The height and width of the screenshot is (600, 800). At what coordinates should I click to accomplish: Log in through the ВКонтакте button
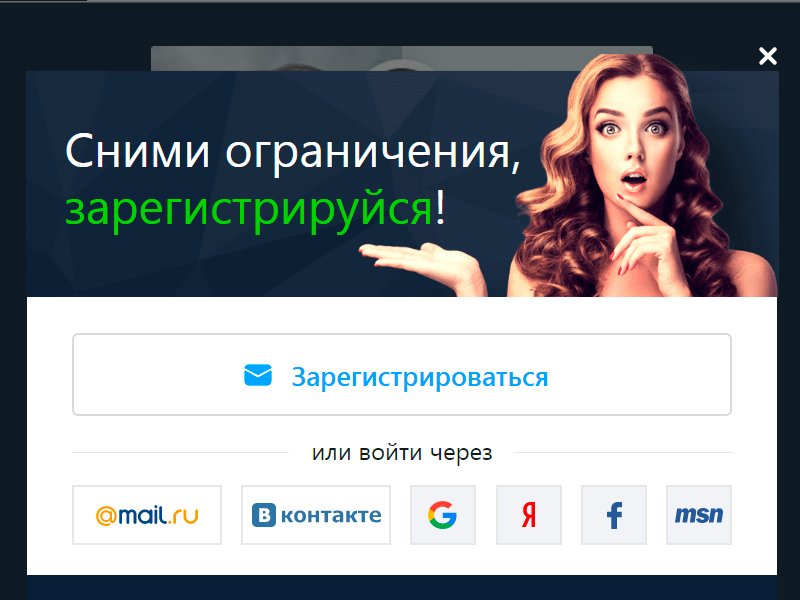[316, 515]
